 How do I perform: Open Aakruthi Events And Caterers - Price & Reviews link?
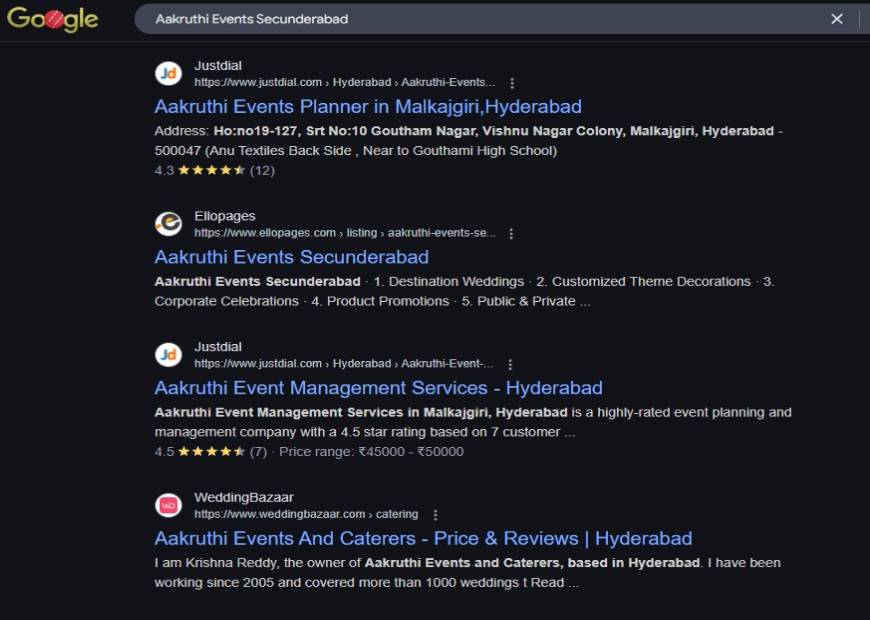point(423,538)
